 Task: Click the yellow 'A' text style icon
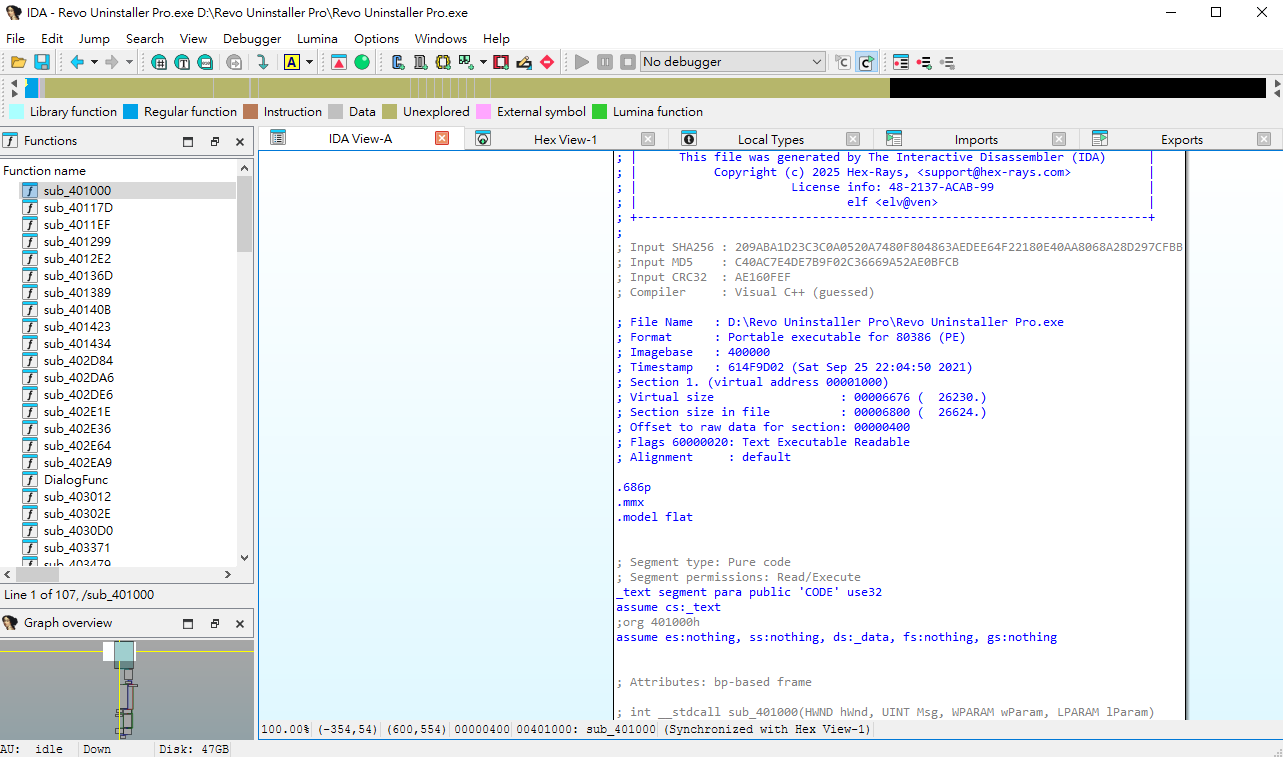pos(292,62)
